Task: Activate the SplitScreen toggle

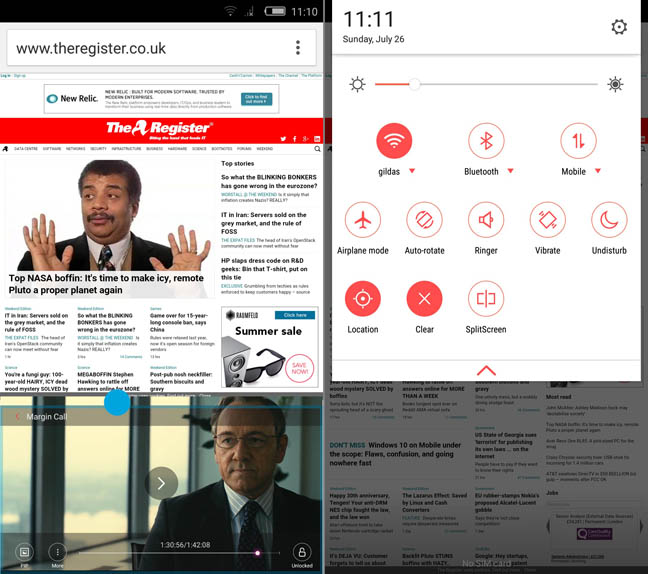Action: coord(486,298)
